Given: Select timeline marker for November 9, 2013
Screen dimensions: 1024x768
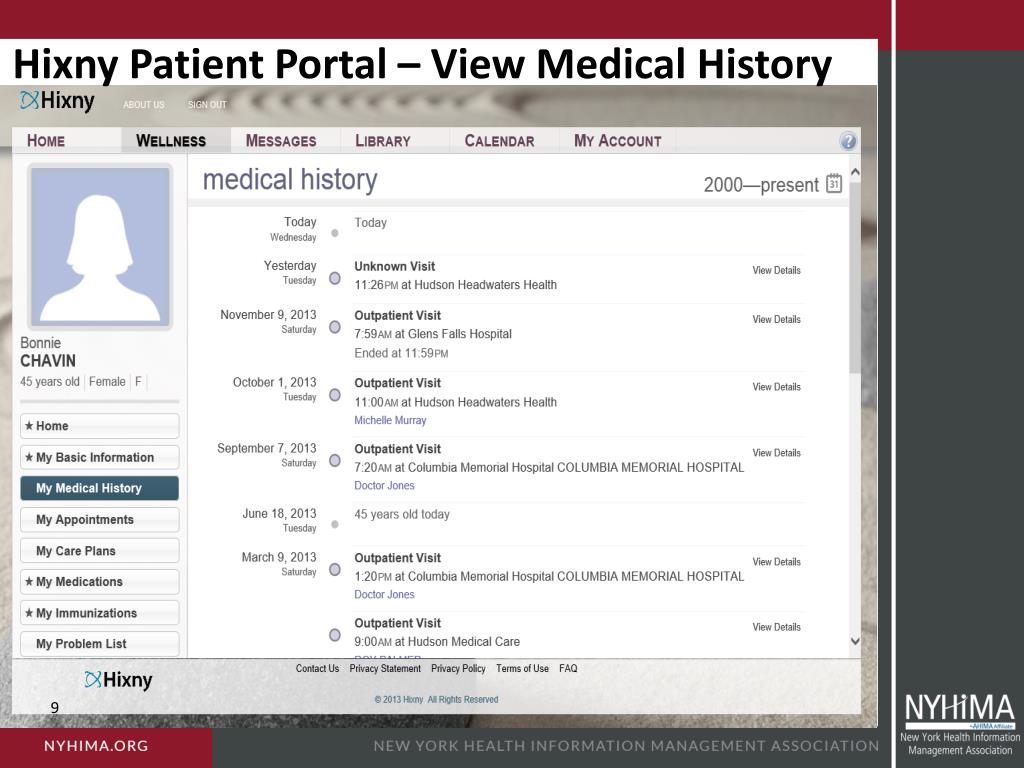Looking at the screenshot, I should (x=334, y=327).
